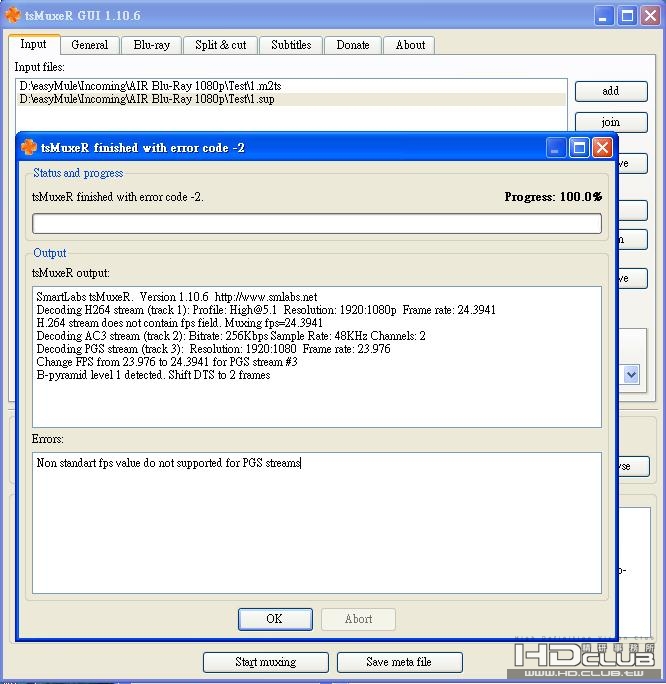Click the 'B-pyramid level 1 detected' output line

[153, 375]
